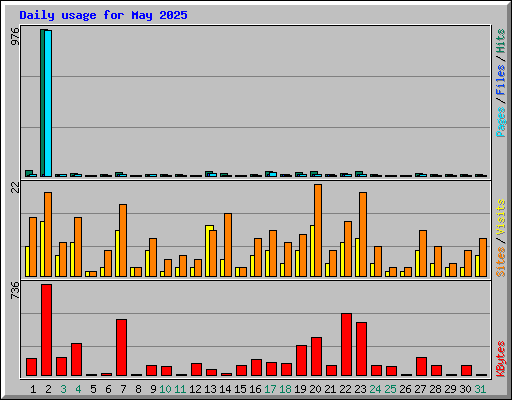Select day '27' on the x-axis

420,389
